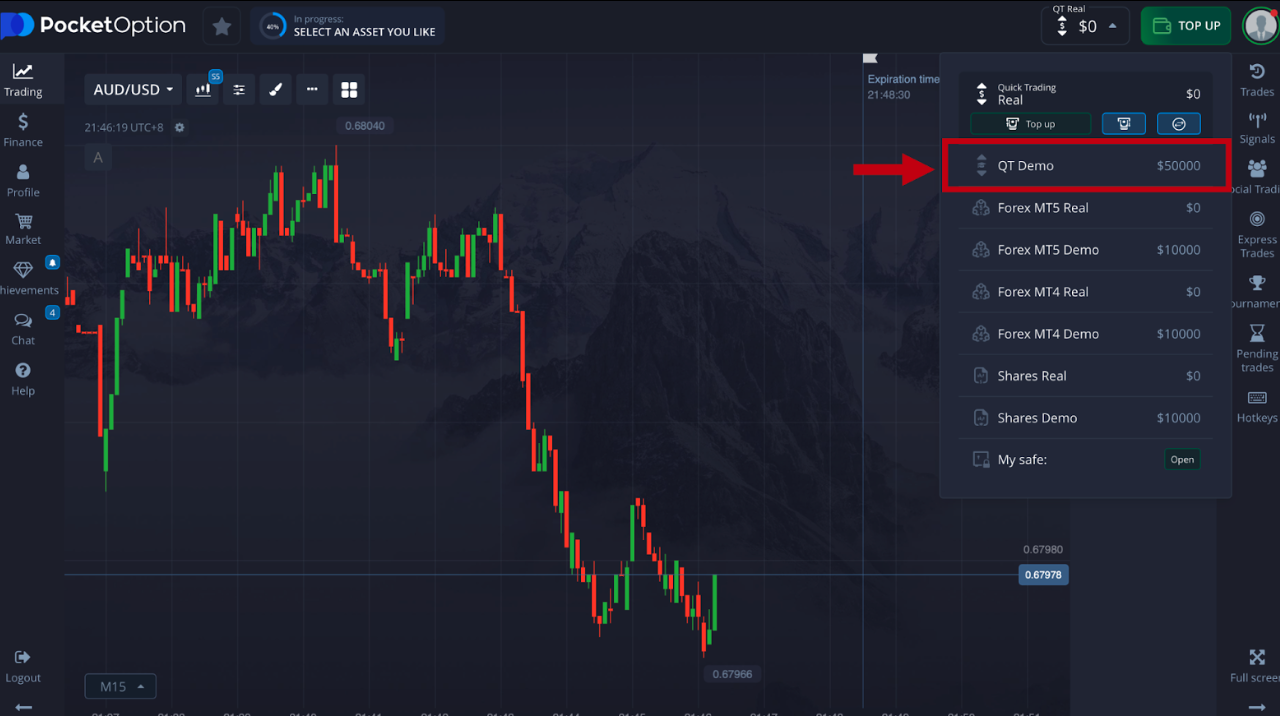
Task: Click the A auto-scale chart button
Action: coord(98,157)
